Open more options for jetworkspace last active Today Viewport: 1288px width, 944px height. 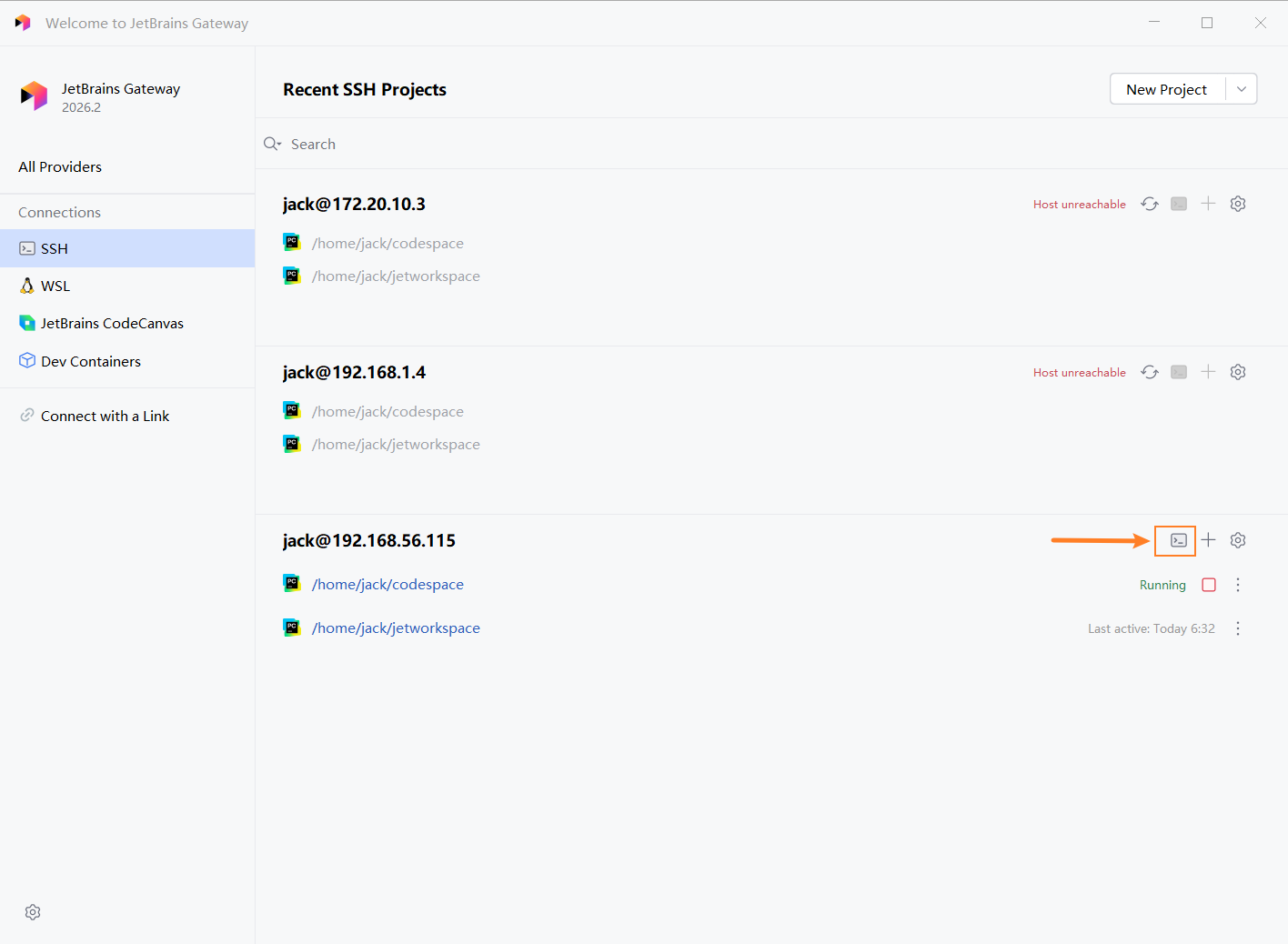pos(1238,628)
